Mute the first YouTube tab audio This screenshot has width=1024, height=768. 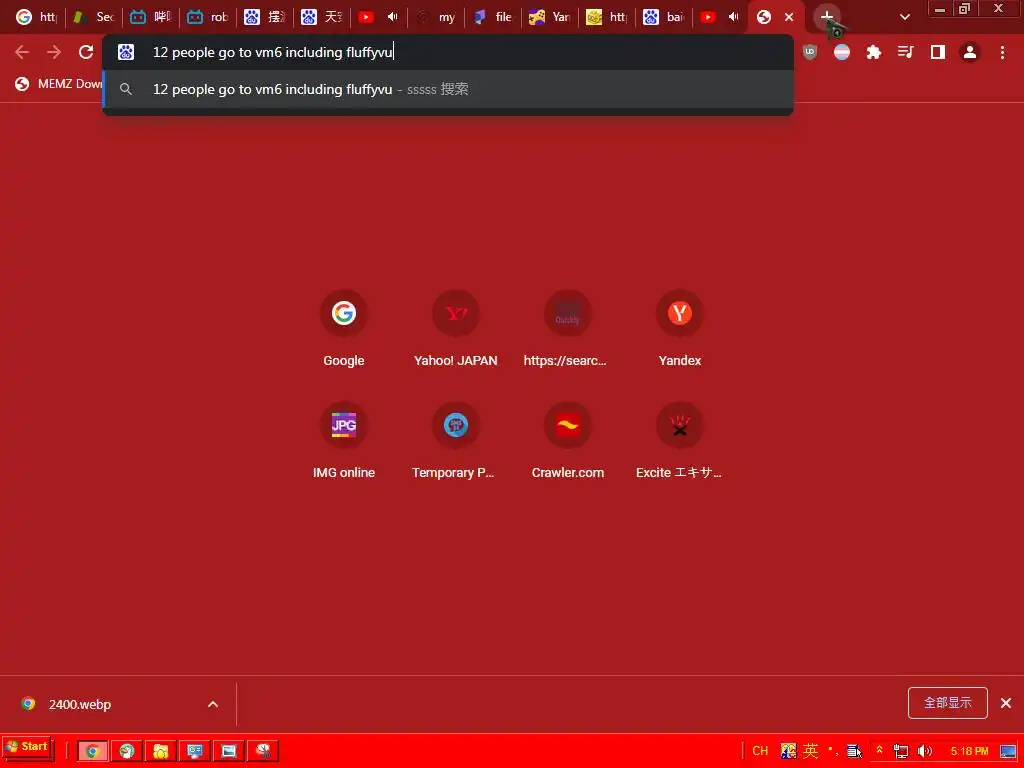[x=392, y=17]
